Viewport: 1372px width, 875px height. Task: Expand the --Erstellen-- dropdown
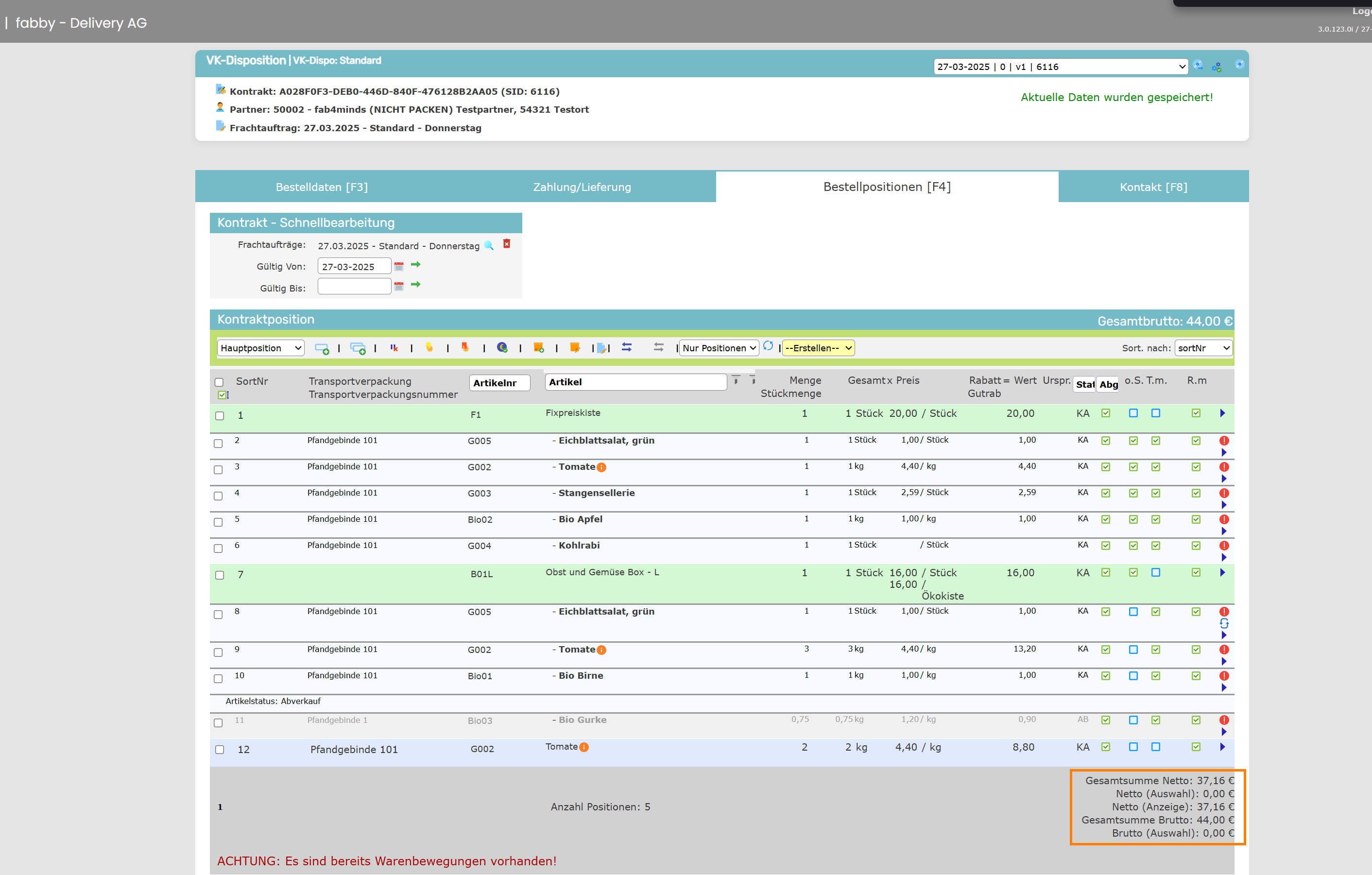818,348
